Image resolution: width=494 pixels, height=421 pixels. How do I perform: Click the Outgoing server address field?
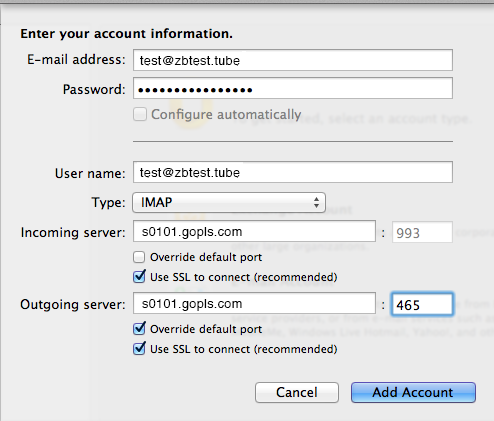click(x=254, y=303)
